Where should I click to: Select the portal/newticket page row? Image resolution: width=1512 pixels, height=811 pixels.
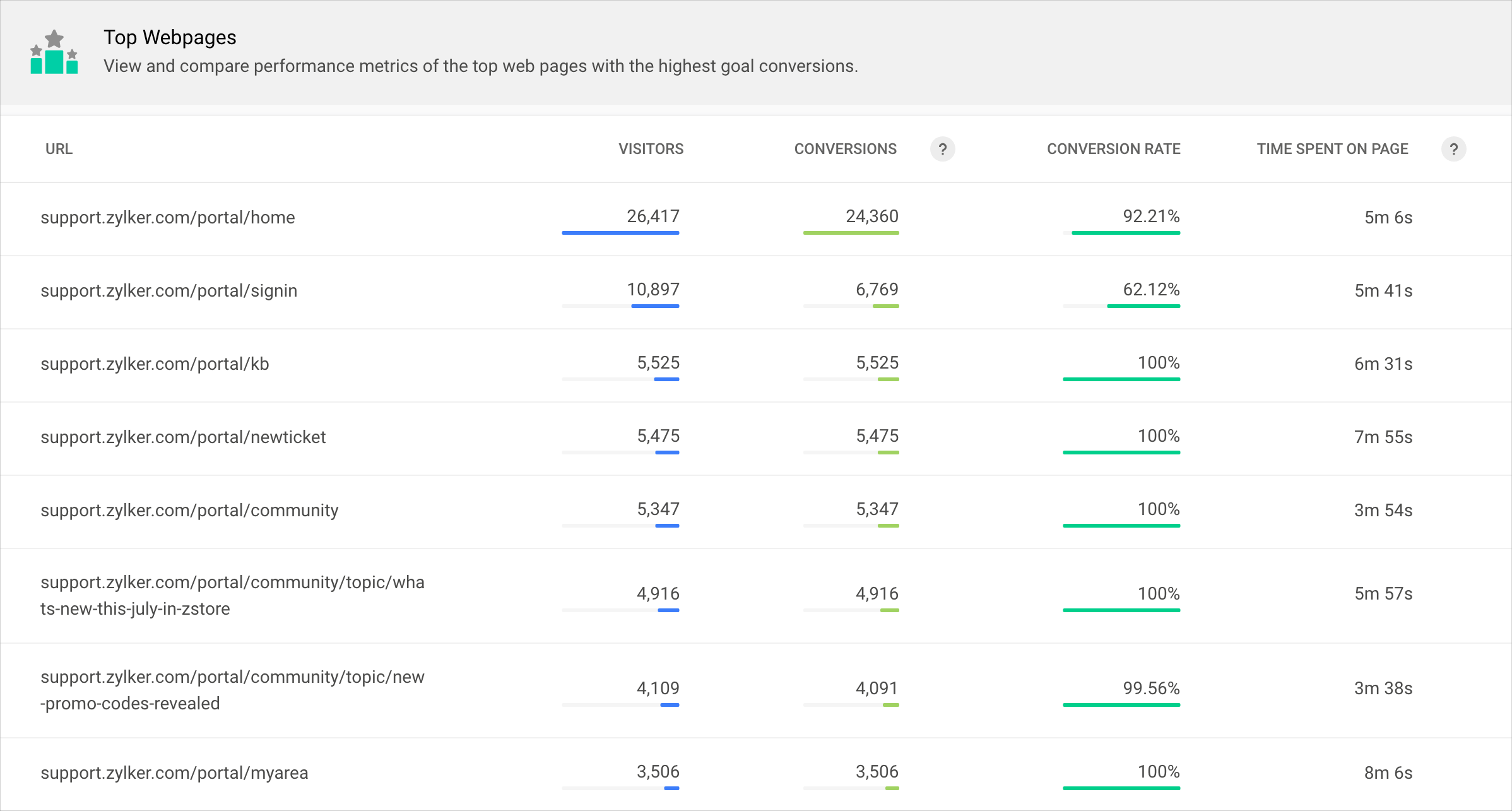click(183, 437)
